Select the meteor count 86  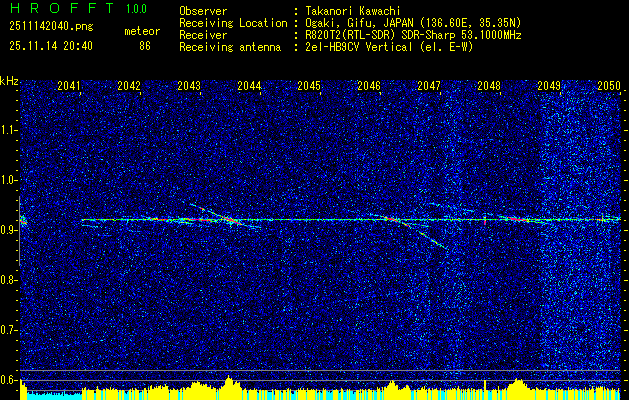[145, 46]
